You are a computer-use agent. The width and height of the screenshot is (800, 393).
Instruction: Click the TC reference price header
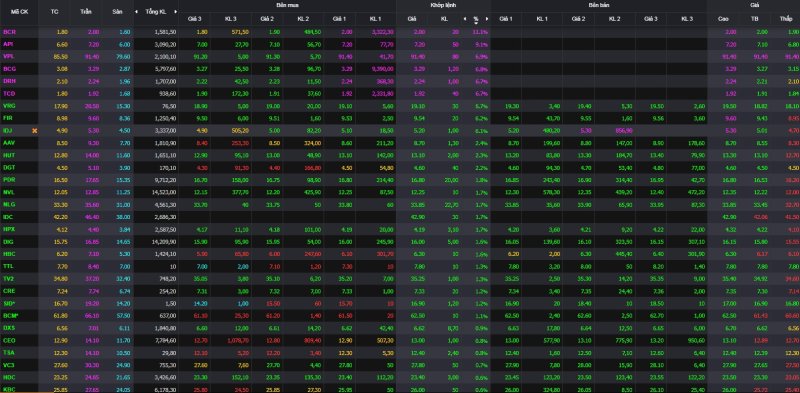pyautogui.click(x=55, y=11)
